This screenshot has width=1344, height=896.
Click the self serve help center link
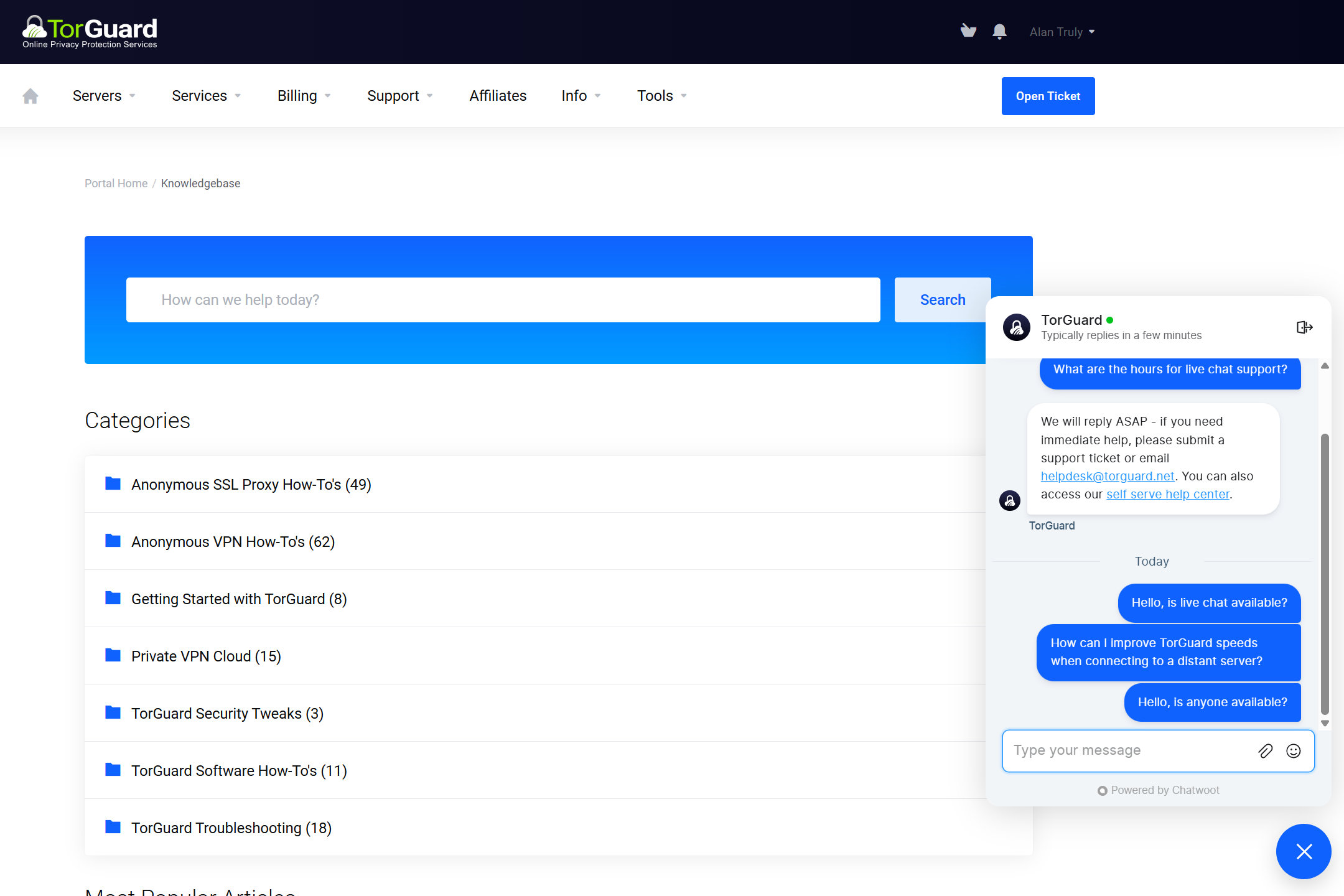click(1167, 493)
